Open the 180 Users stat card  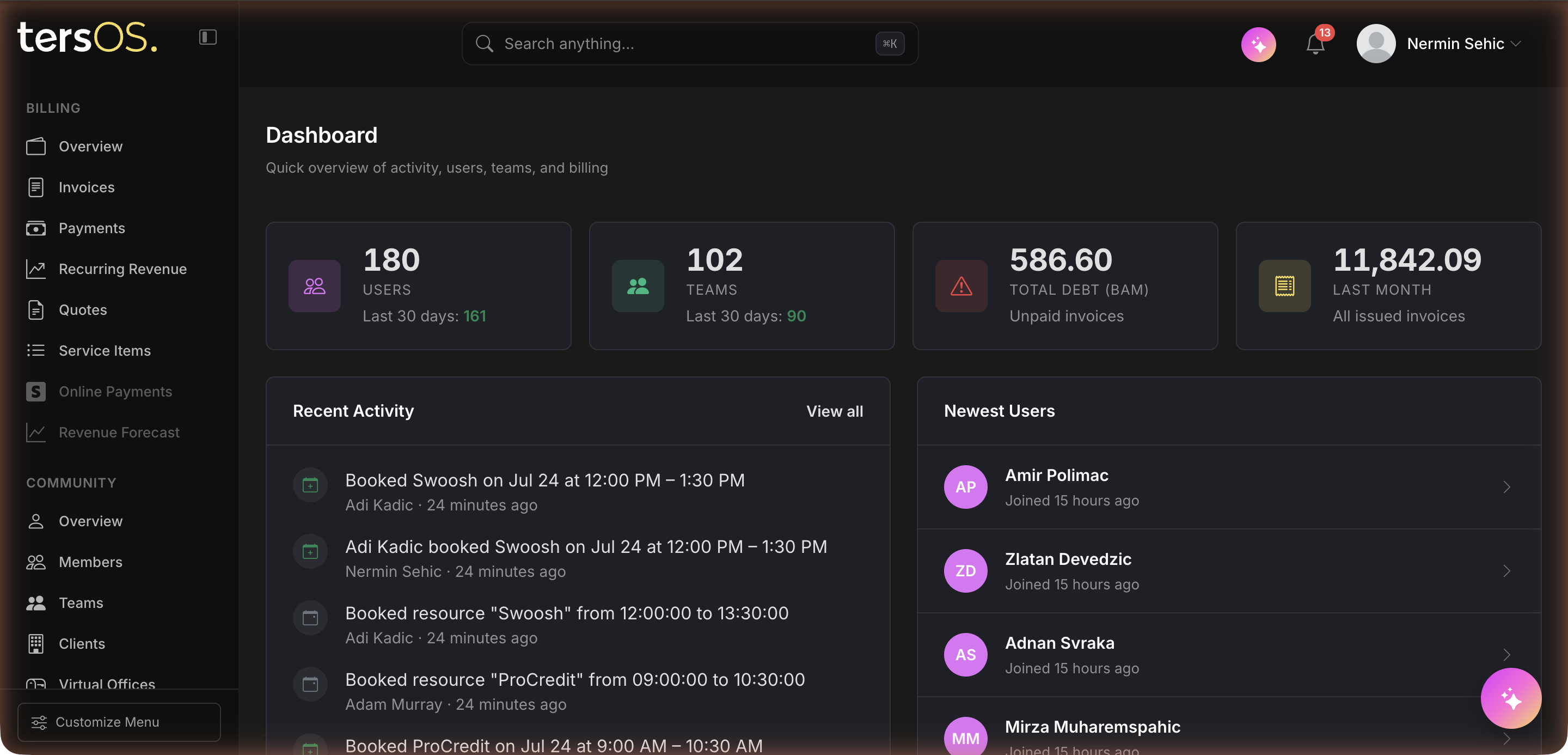coord(418,286)
